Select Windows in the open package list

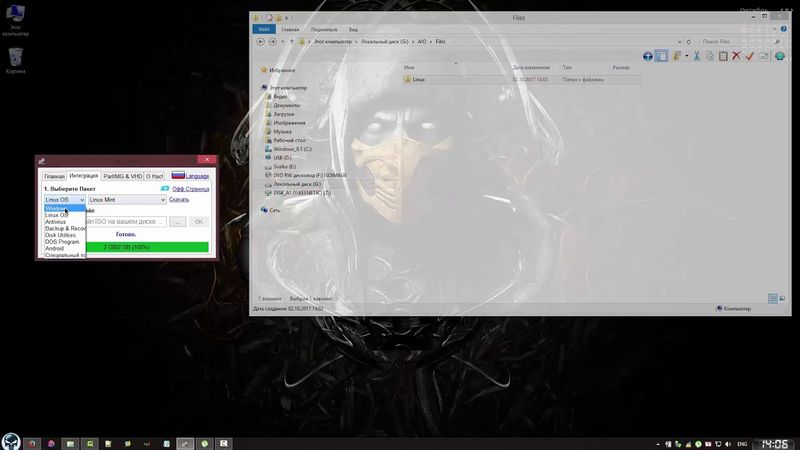56,208
